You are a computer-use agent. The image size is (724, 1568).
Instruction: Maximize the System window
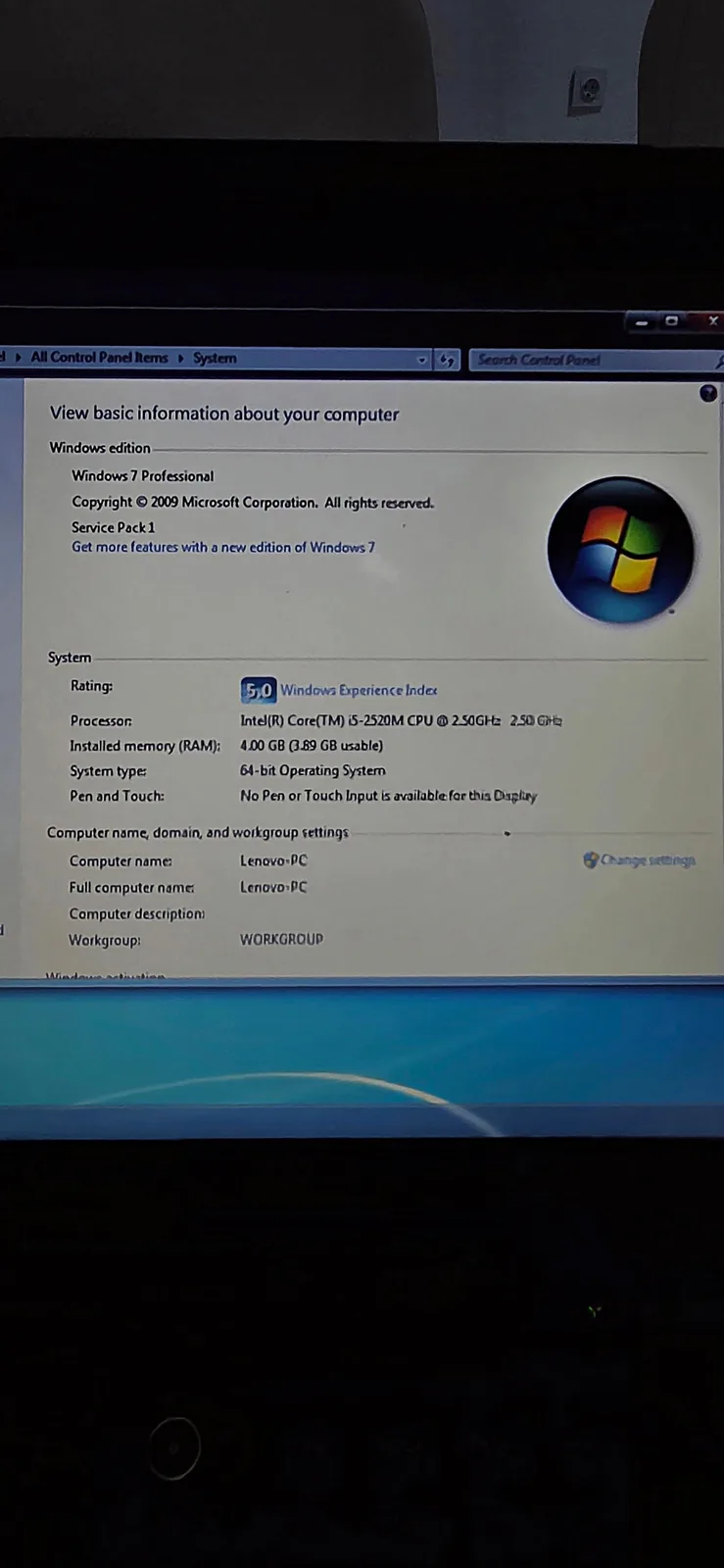pyautogui.click(x=672, y=320)
